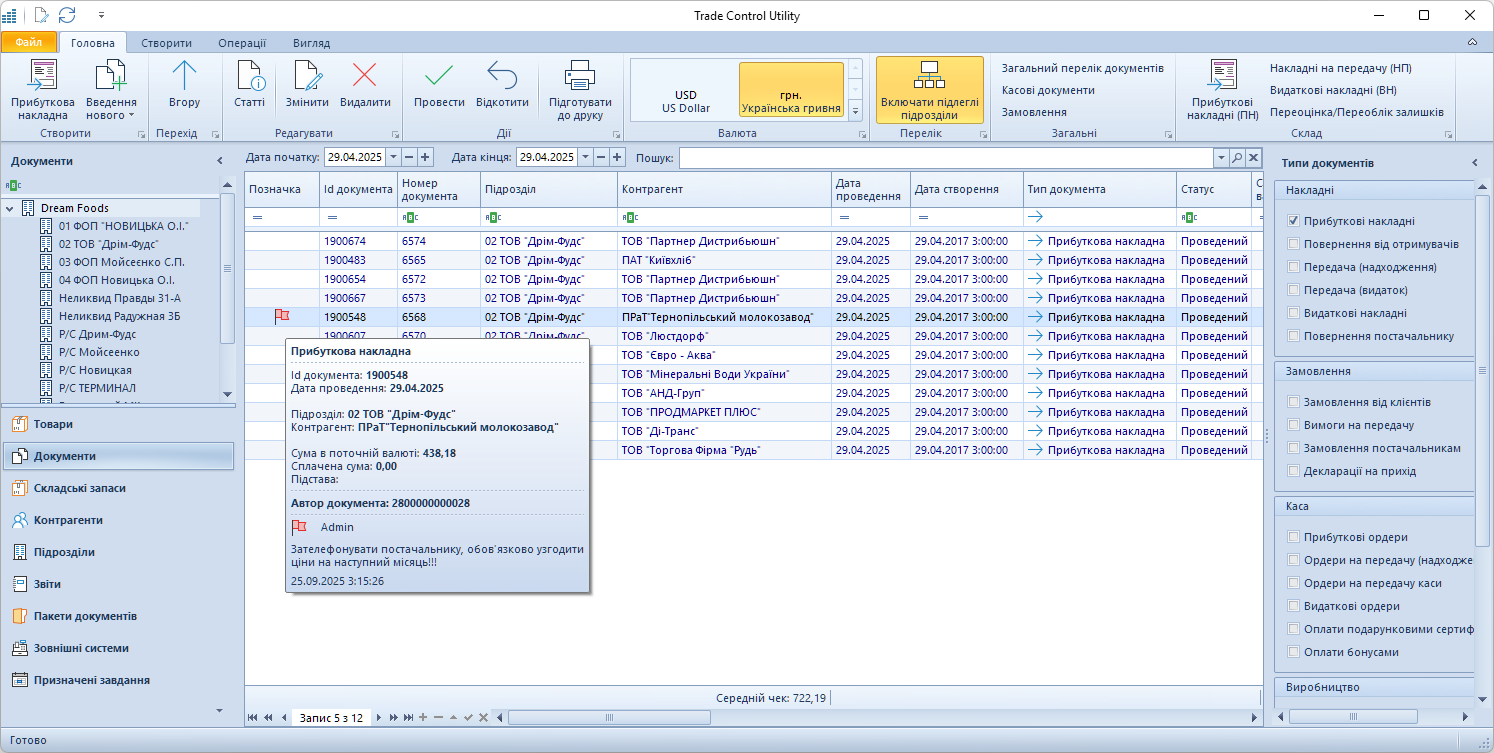Toggle Прибуткові накладні checkbox
The width and height of the screenshot is (1494, 753).
tap(1294, 221)
